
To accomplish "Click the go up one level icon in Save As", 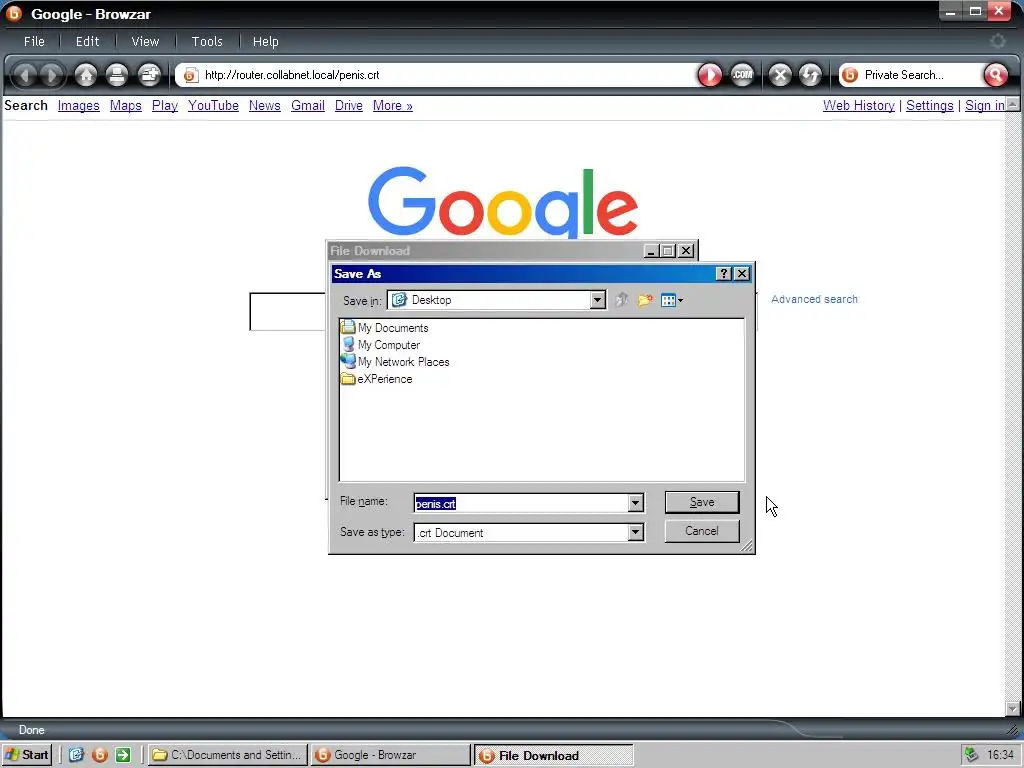I will [x=621, y=300].
